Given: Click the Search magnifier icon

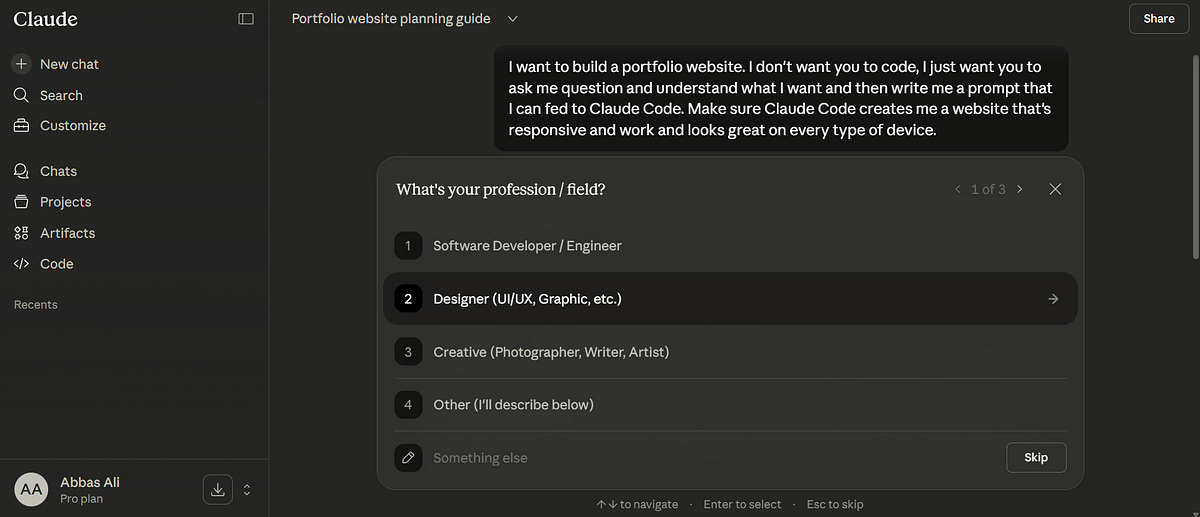Looking at the screenshot, I should click(x=21, y=95).
